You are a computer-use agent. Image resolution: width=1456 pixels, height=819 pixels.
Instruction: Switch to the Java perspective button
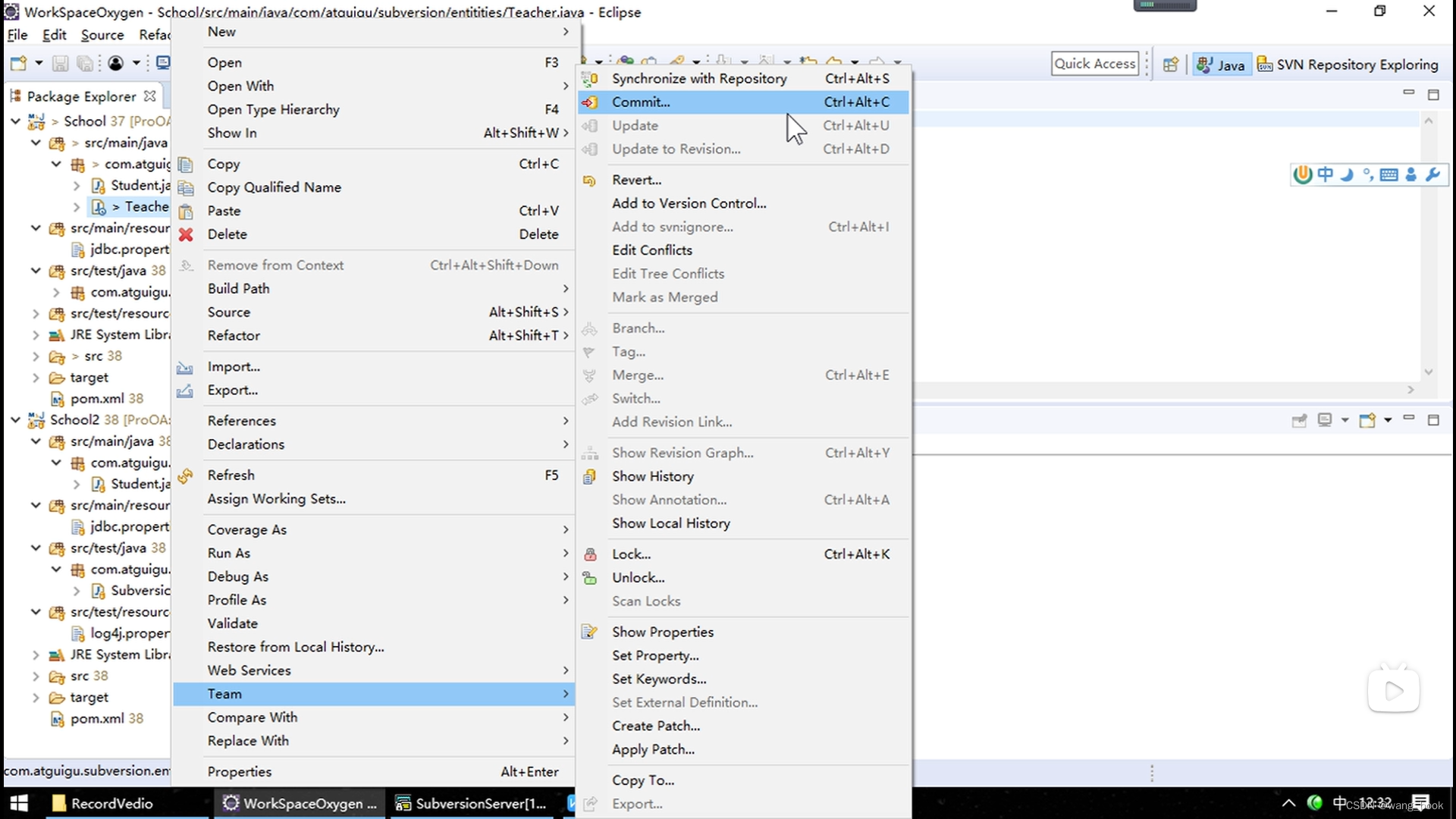pos(1220,64)
